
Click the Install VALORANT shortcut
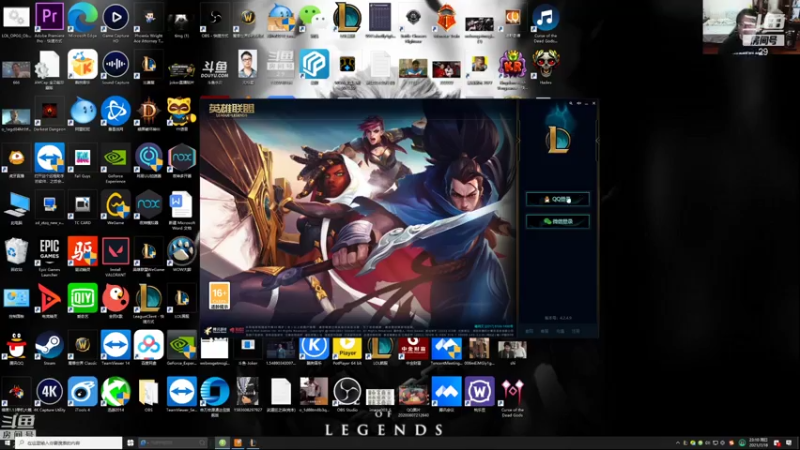pyautogui.click(x=116, y=252)
